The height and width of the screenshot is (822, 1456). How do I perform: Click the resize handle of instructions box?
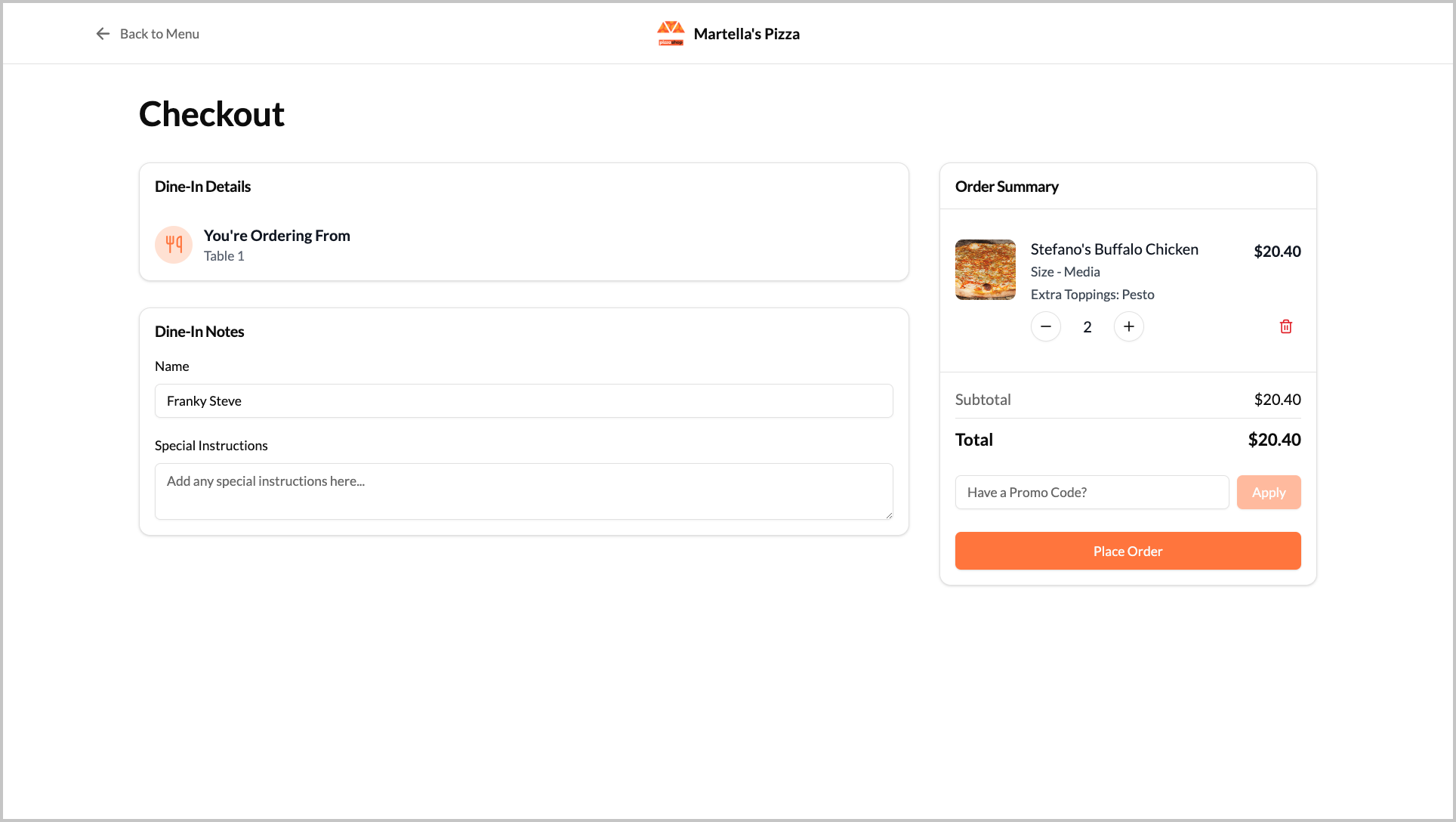(889, 515)
